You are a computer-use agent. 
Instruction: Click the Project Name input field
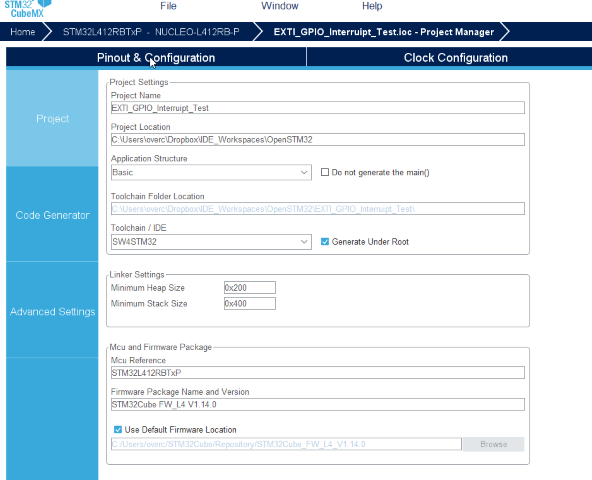(x=318, y=108)
